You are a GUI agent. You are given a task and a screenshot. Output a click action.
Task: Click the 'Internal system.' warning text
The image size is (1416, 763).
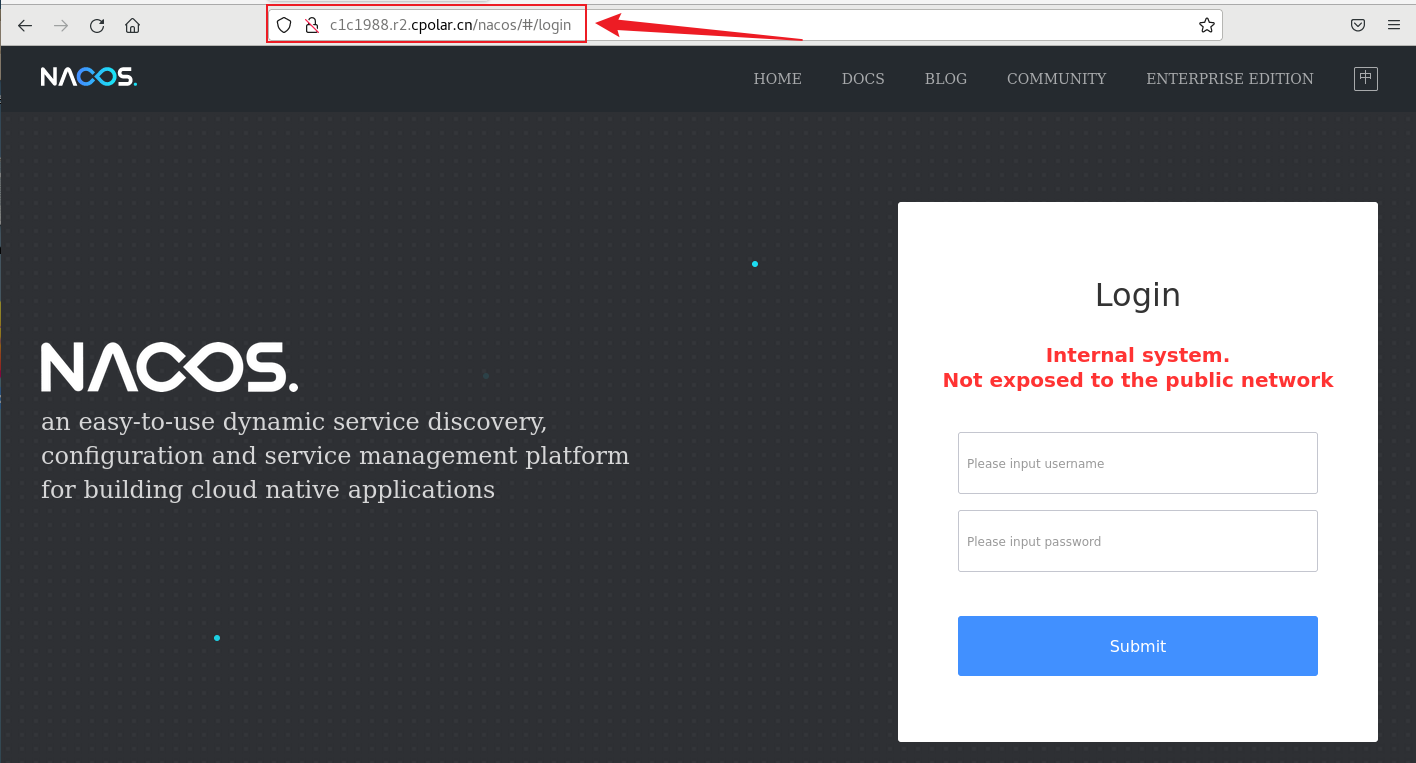[1137, 355]
